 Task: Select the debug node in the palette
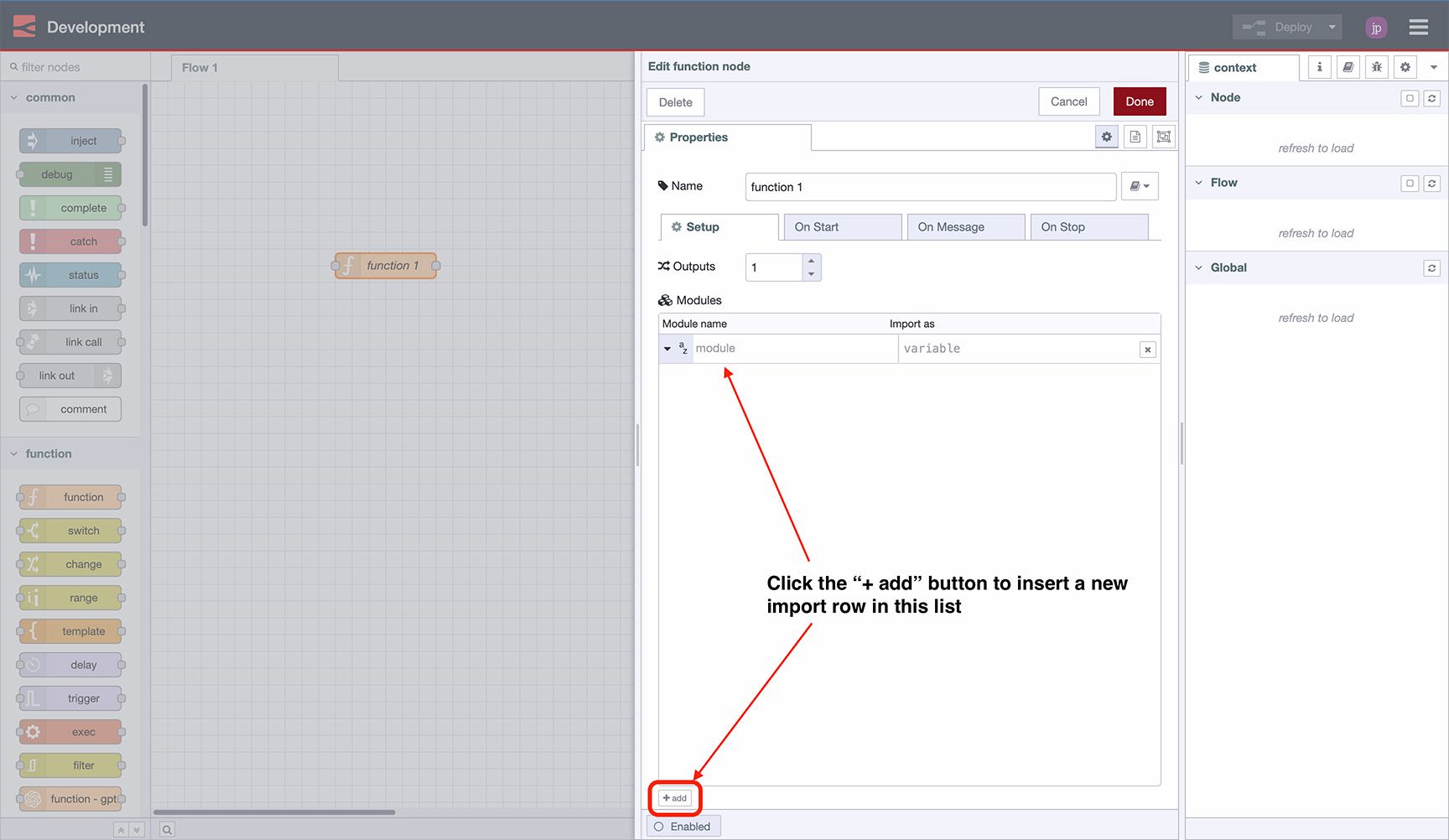click(70, 174)
